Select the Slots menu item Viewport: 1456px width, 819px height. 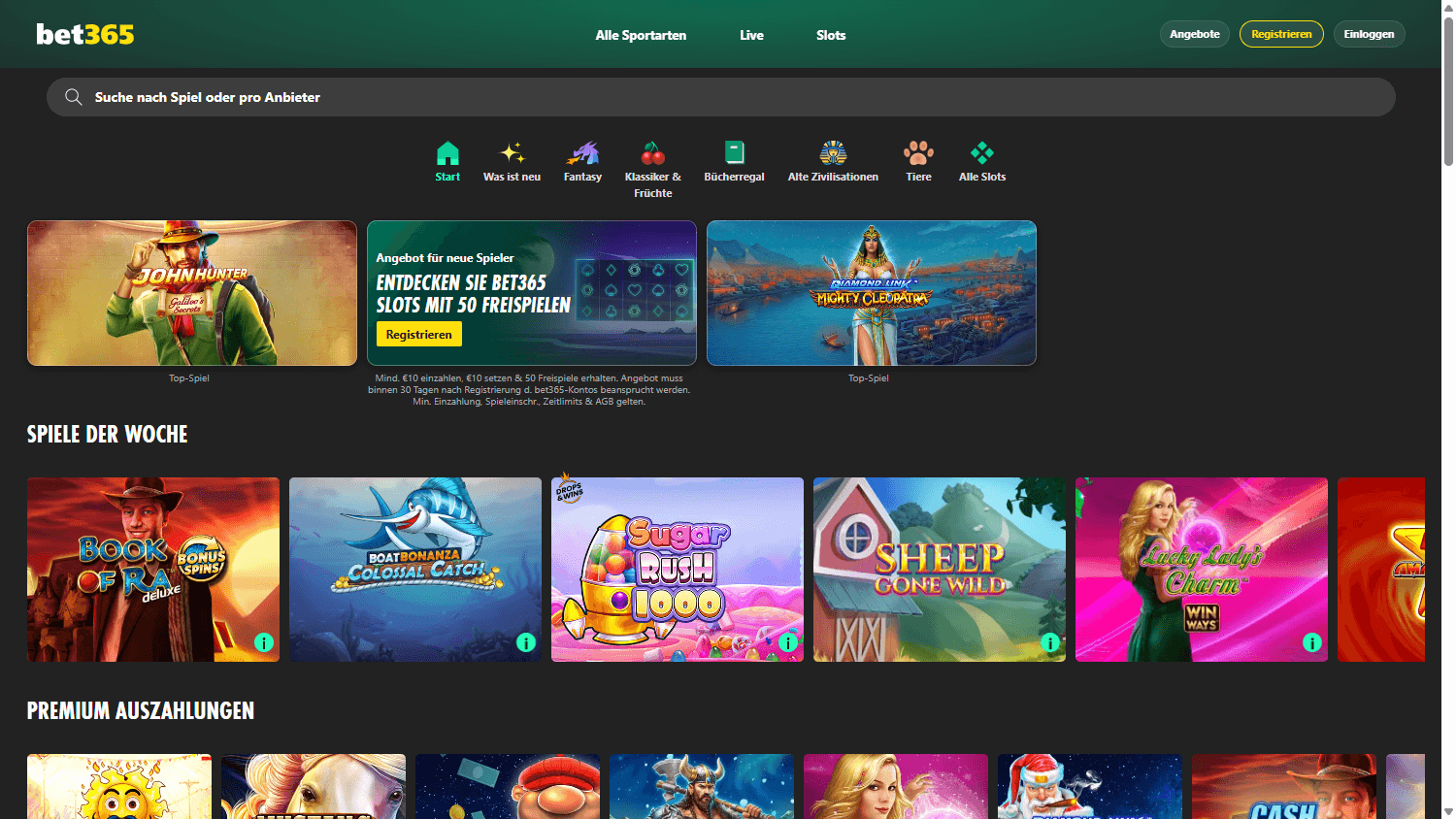(831, 35)
